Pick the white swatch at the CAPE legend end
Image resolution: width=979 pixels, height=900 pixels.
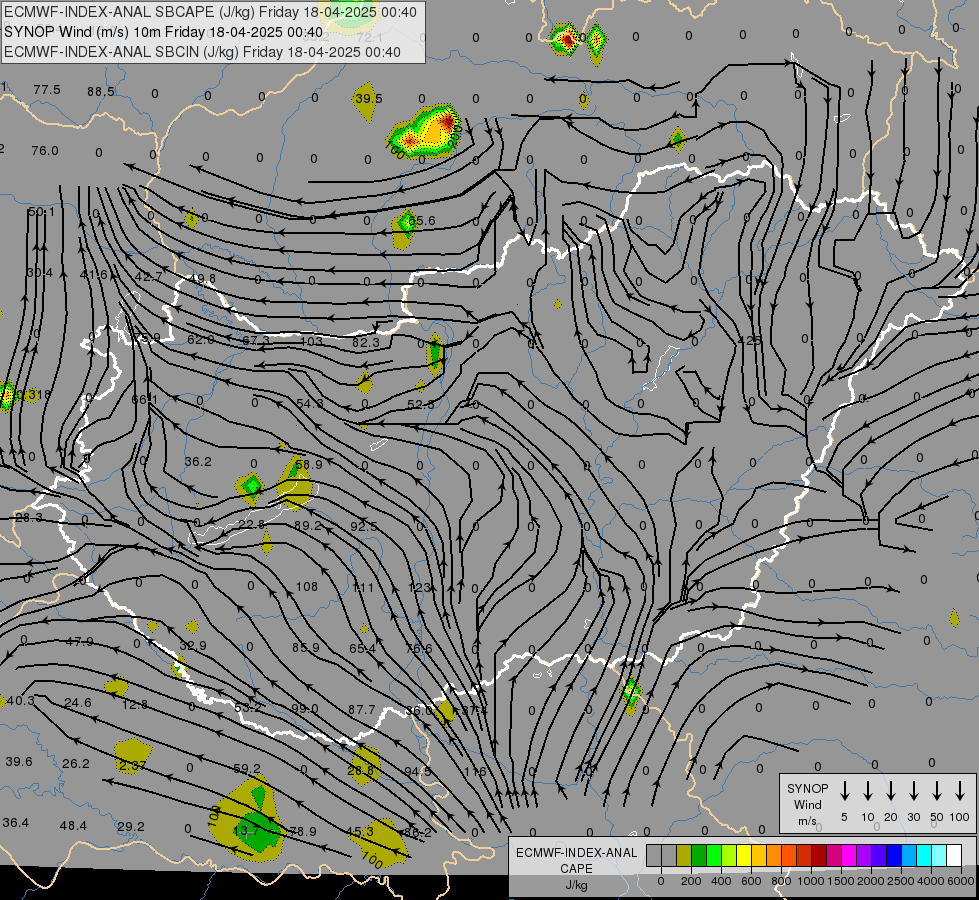(x=954, y=855)
